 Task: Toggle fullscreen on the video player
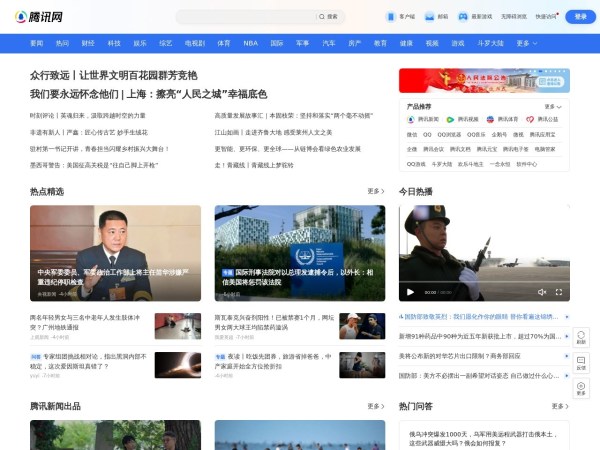(x=559, y=292)
